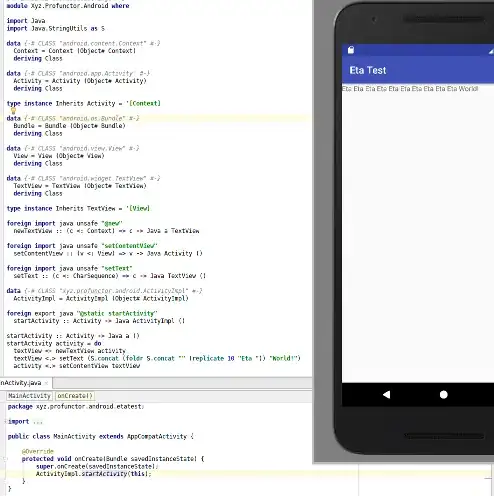Image resolution: width=494 pixels, height=496 pixels.
Task: Click the yellow lightbulb intention icon
Action: coord(13,111)
